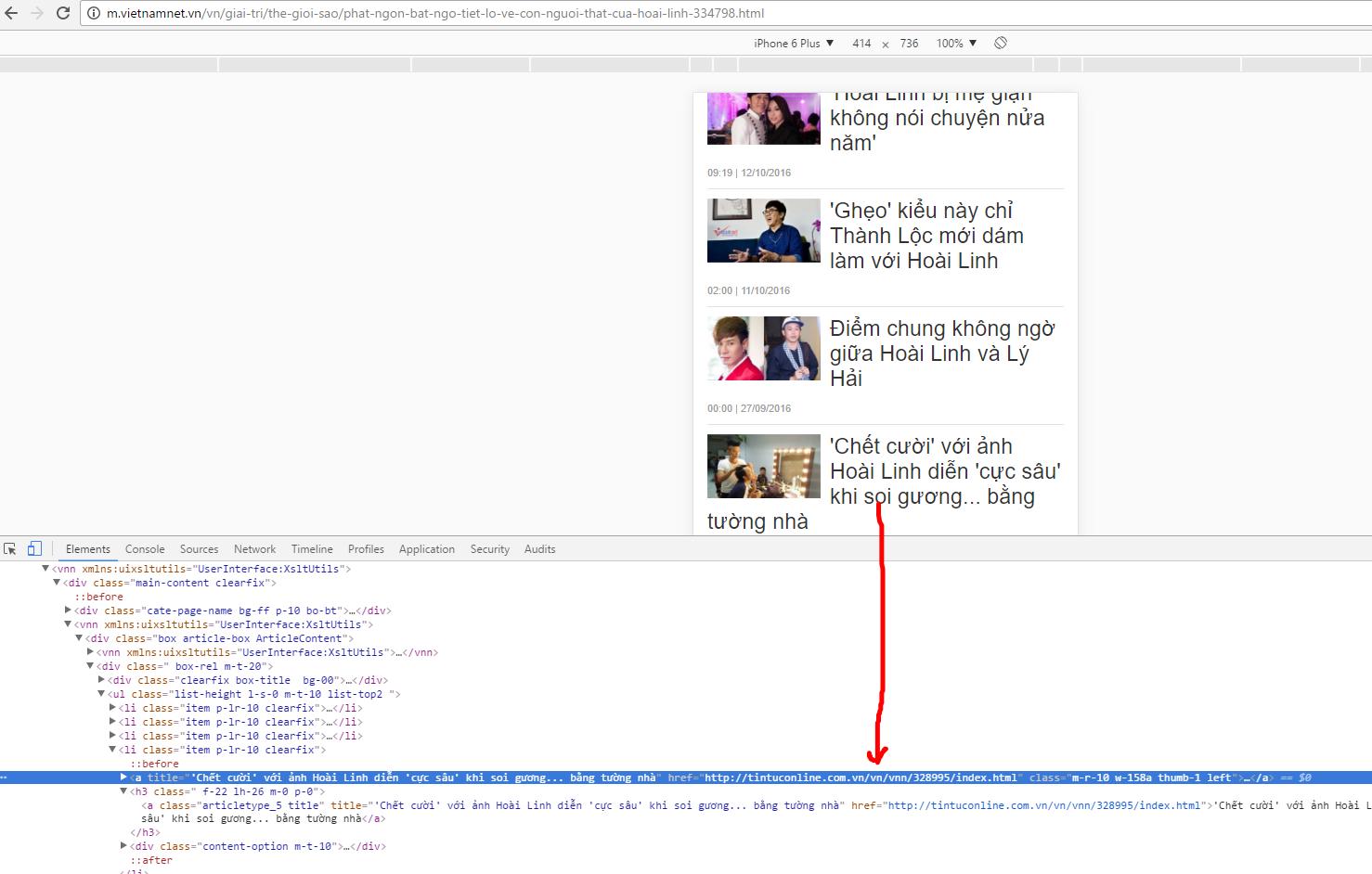Switch to the Console tab
This screenshot has height=874, width=1372.
[145, 549]
